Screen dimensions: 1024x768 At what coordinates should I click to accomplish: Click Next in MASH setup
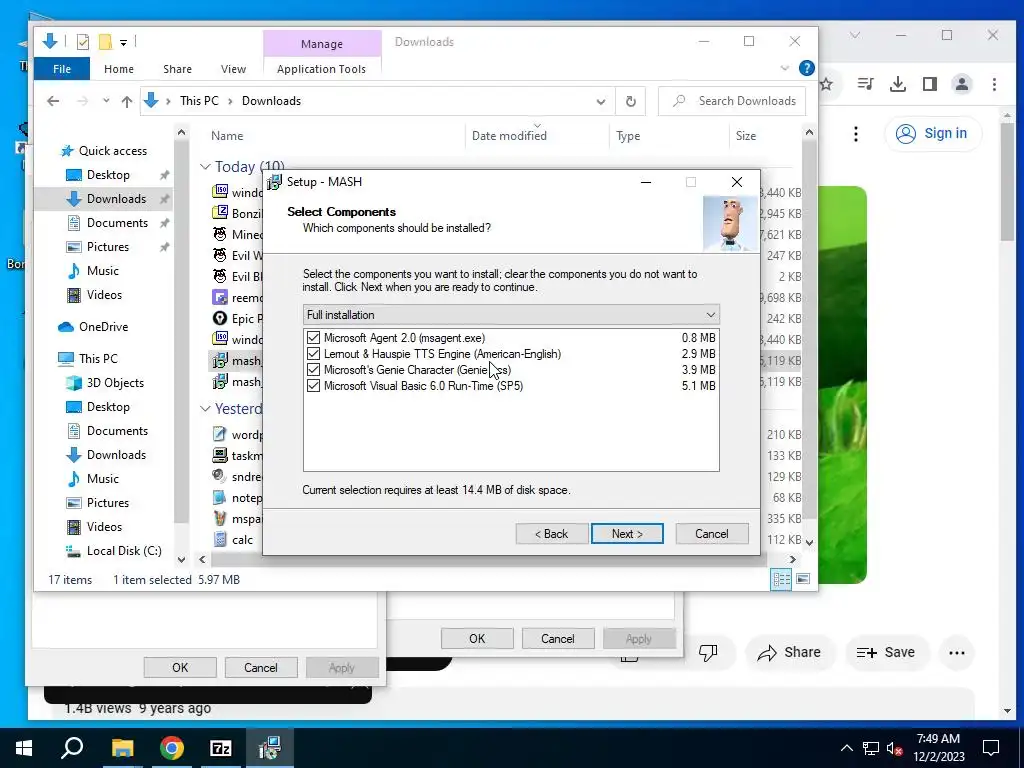(x=627, y=534)
